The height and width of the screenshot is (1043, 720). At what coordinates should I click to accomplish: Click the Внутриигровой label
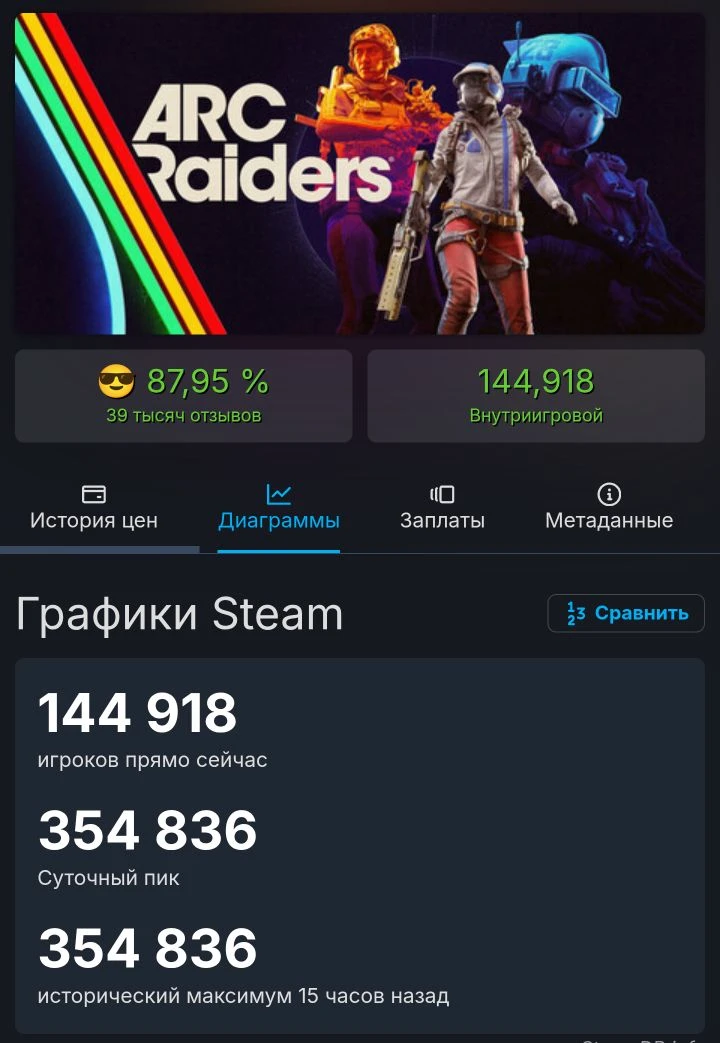coord(536,416)
